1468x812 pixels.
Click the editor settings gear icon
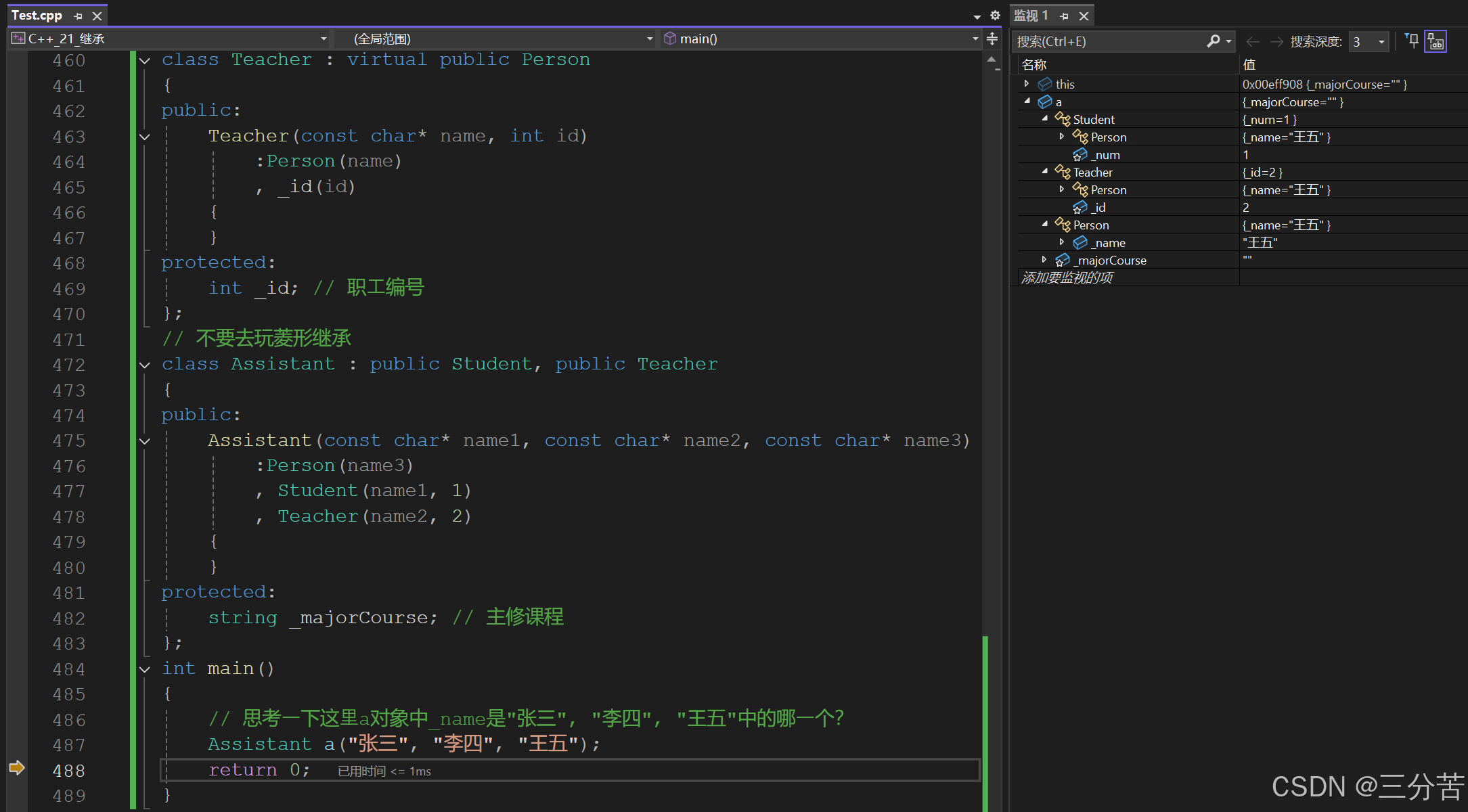(995, 16)
